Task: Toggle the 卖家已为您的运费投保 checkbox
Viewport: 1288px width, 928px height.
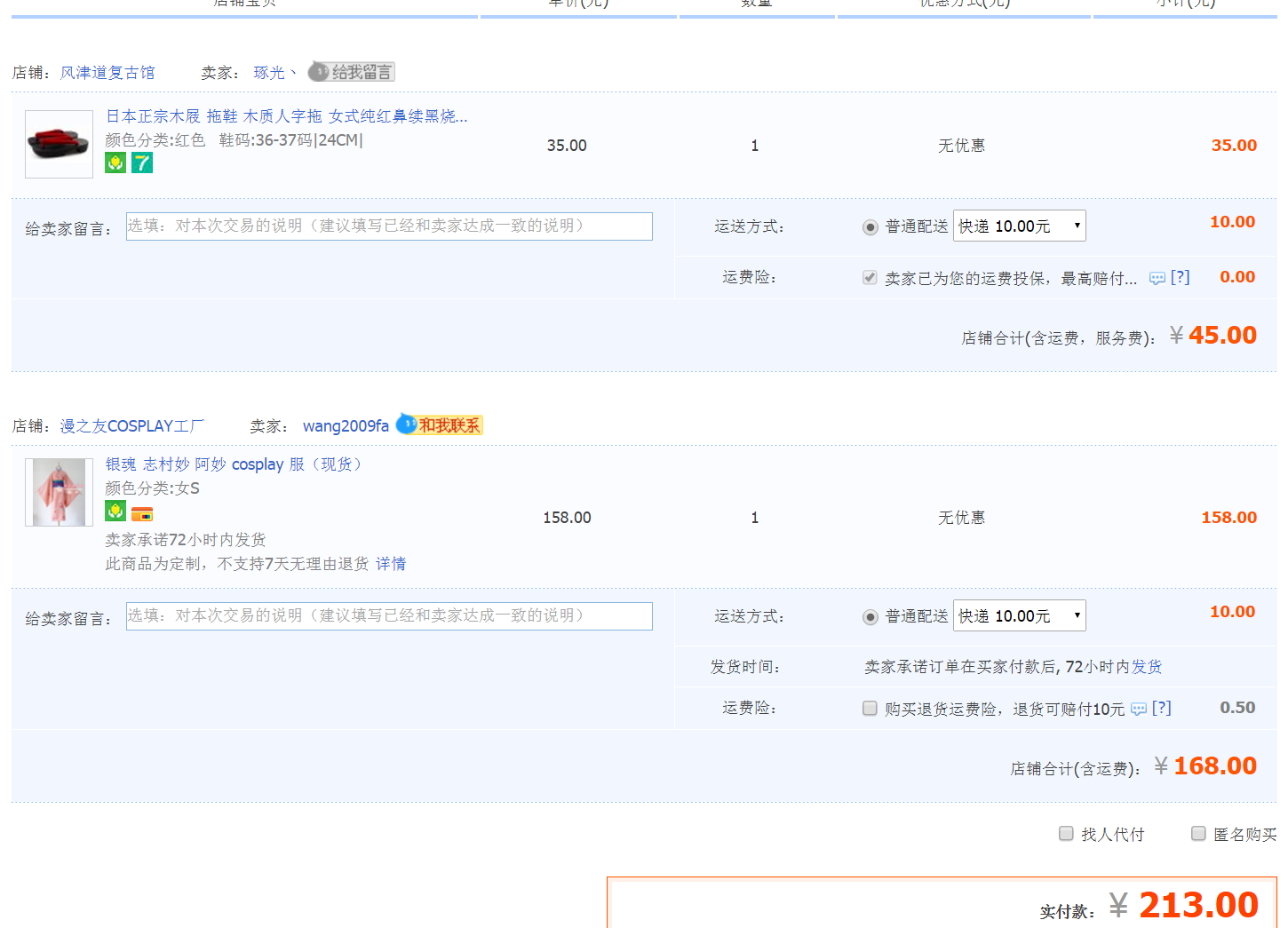Action: pos(870,278)
